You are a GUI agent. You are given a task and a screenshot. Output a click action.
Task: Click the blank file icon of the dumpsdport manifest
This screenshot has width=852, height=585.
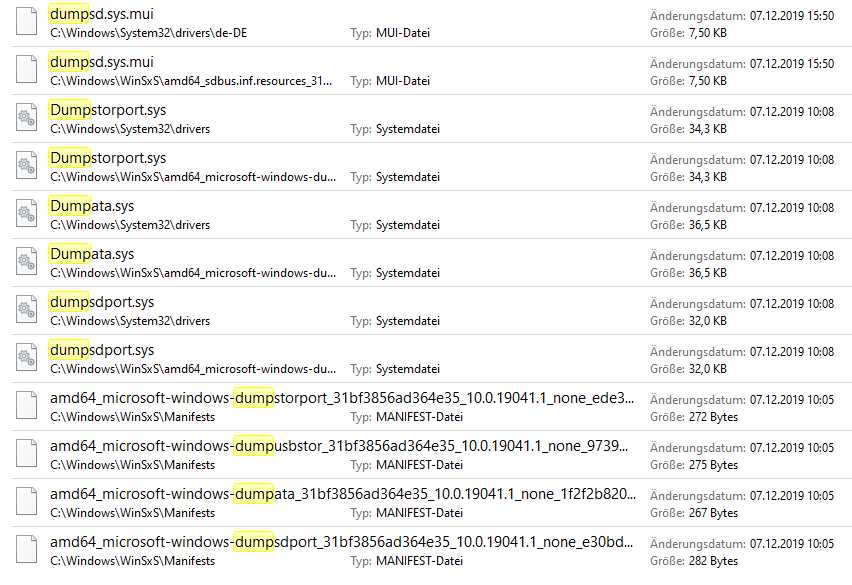tap(27, 549)
